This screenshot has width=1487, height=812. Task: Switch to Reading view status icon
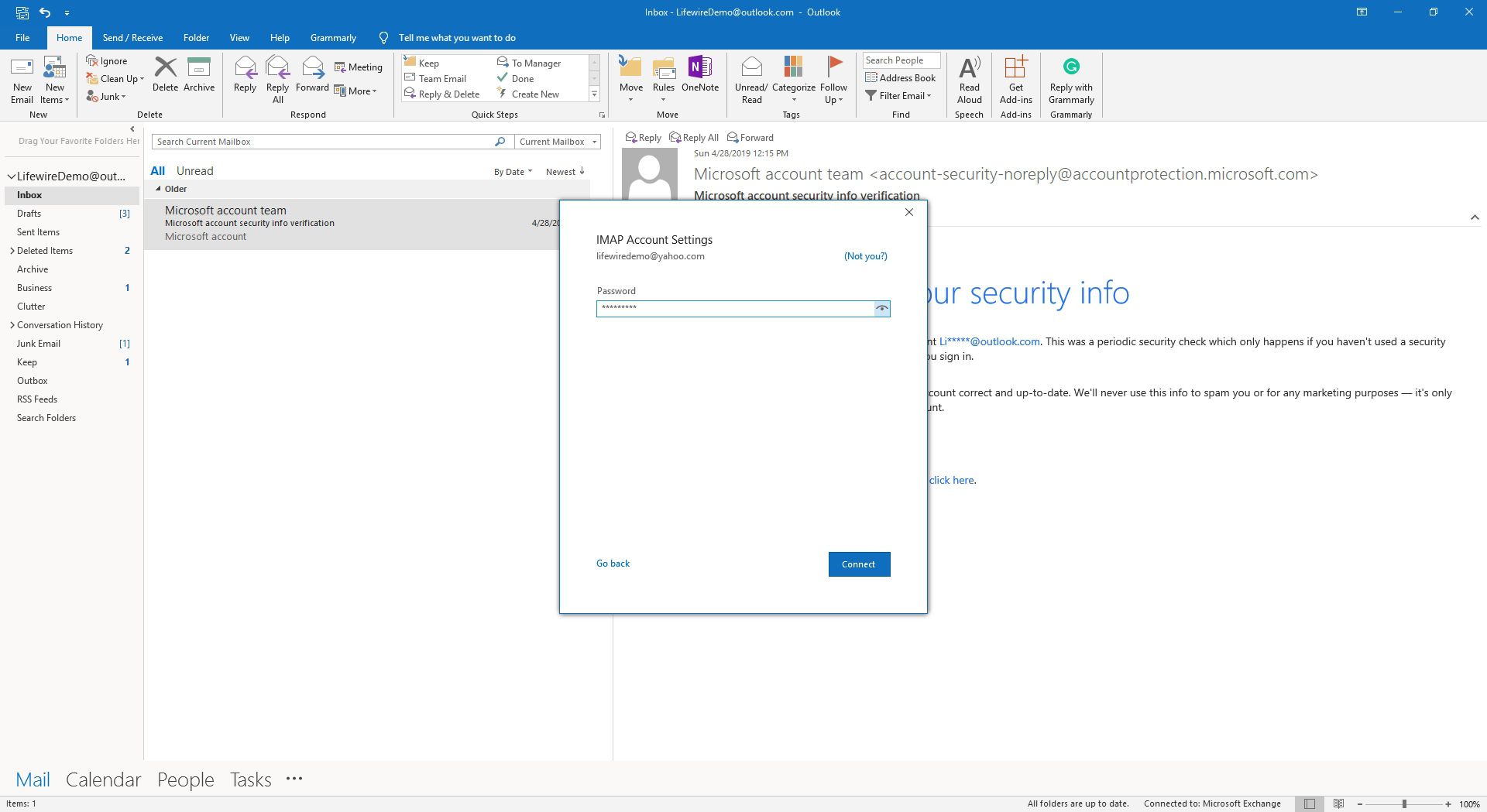click(x=1338, y=804)
